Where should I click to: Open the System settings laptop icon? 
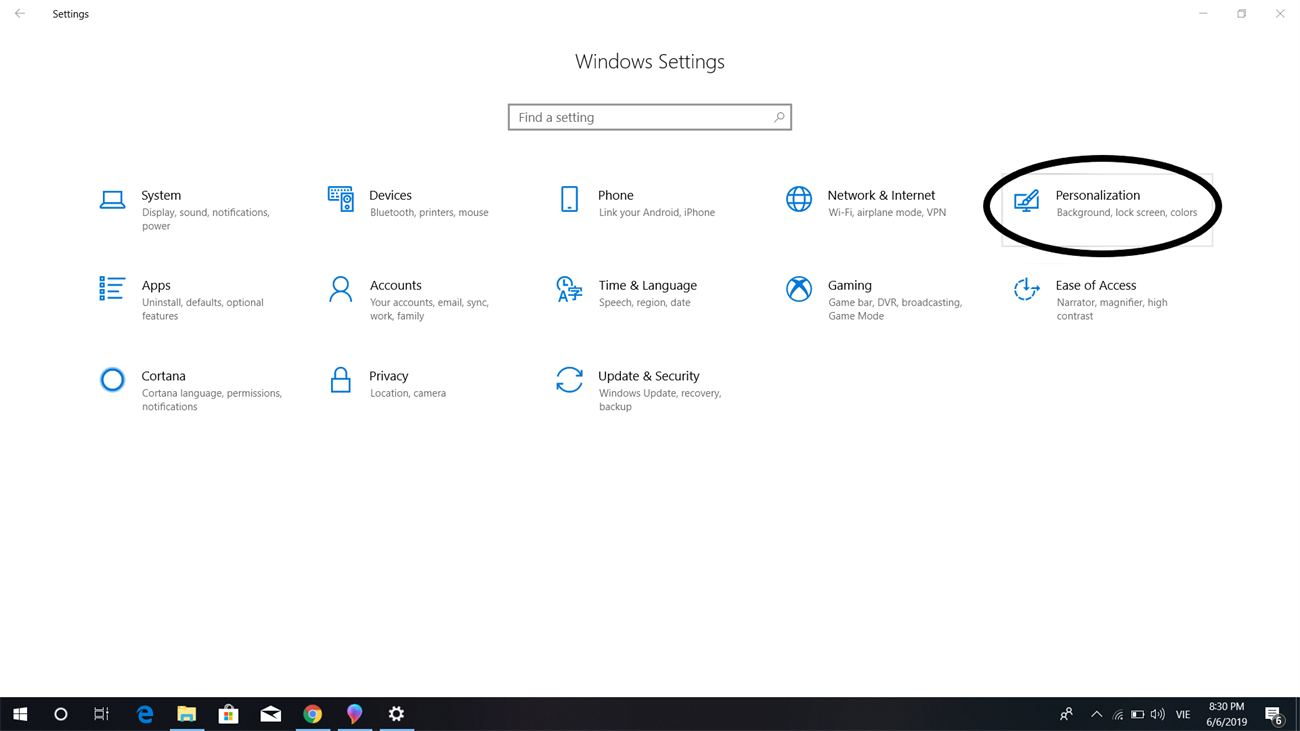coord(112,200)
